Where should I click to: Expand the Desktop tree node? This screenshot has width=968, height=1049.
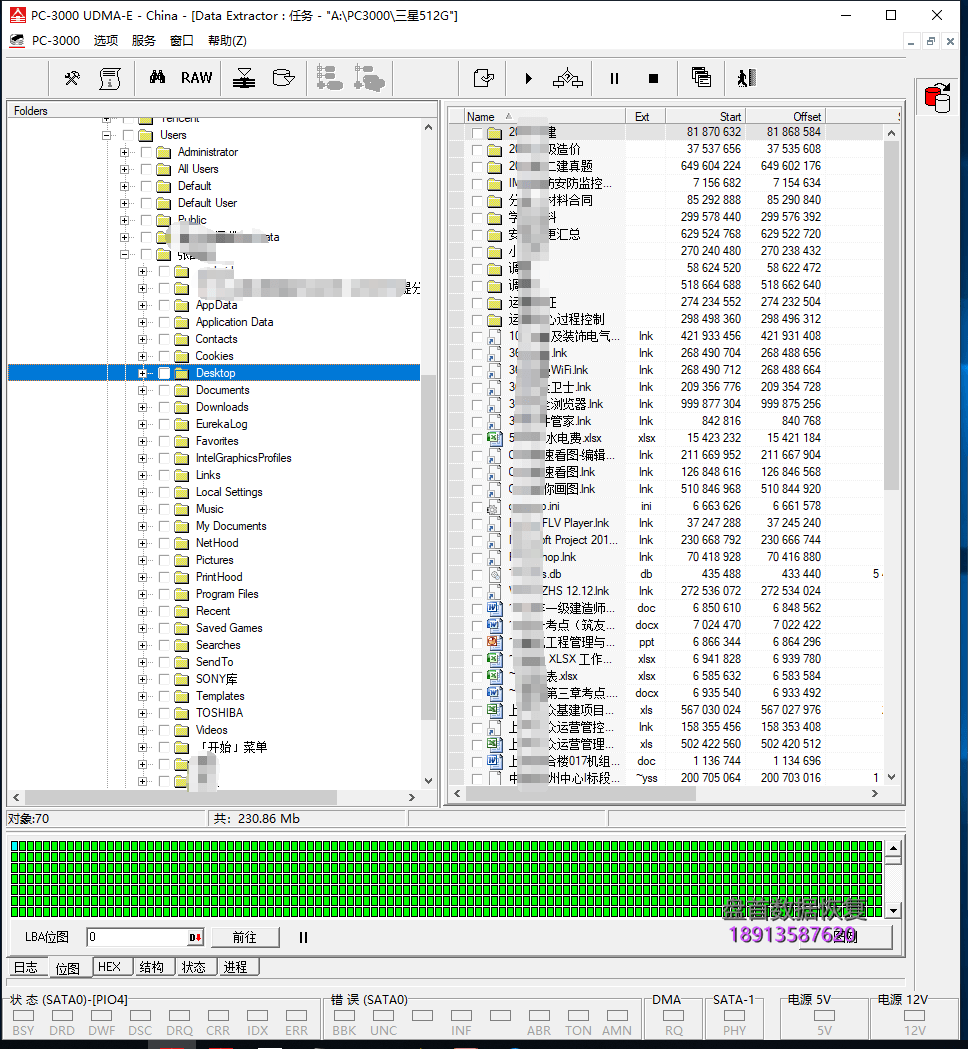pyautogui.click(x=142, y=373)
